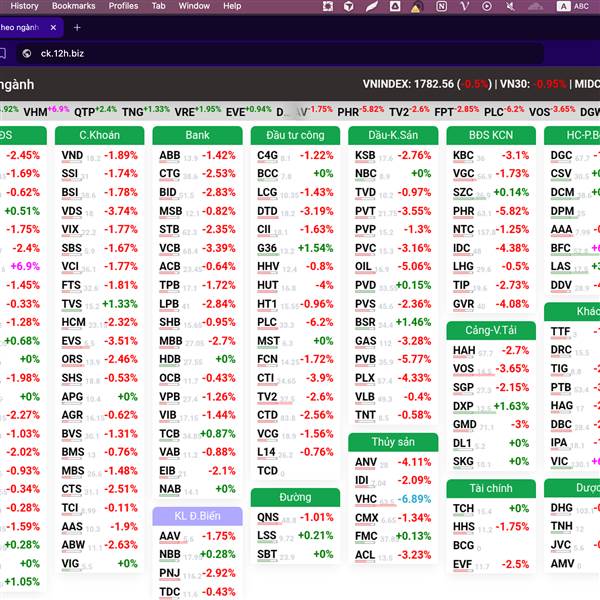Open the Google Drive menu bar icon
The height and width of the screenshot is (600, 600).
[395, 6]
